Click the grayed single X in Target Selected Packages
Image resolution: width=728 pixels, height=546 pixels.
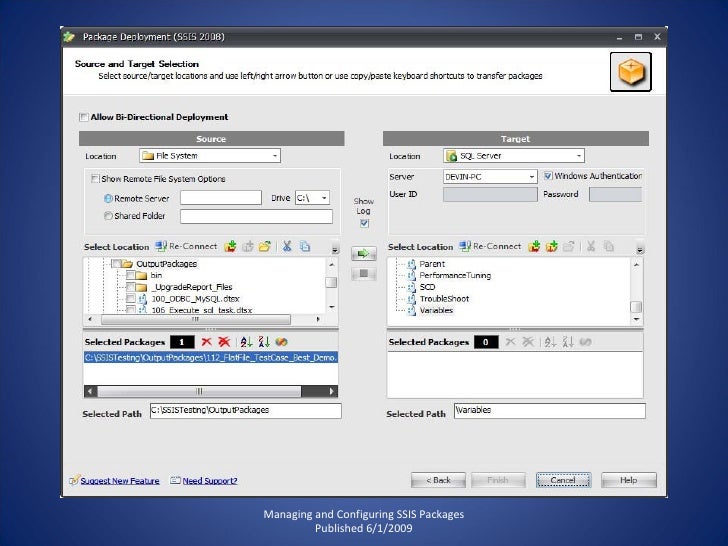pyautogui.click(x=510, y=342)
